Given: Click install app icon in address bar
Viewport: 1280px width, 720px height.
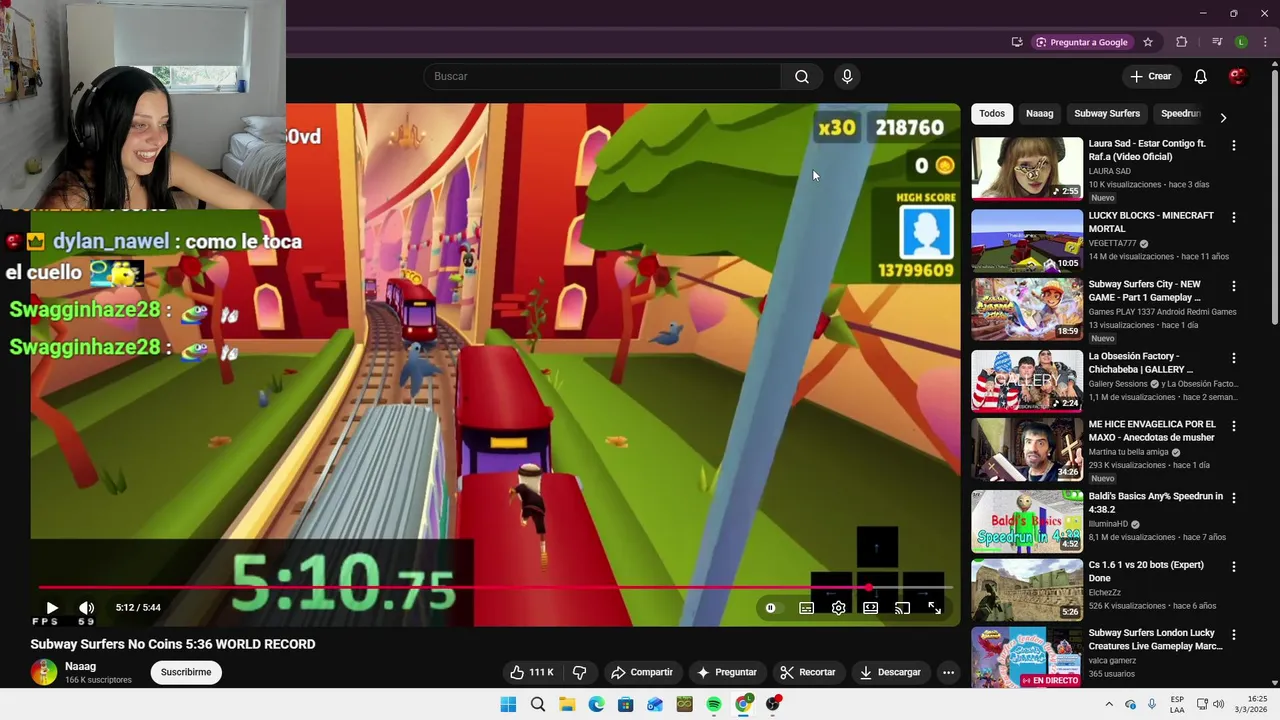Looking at the screenshot, I should pos(1017,42).
